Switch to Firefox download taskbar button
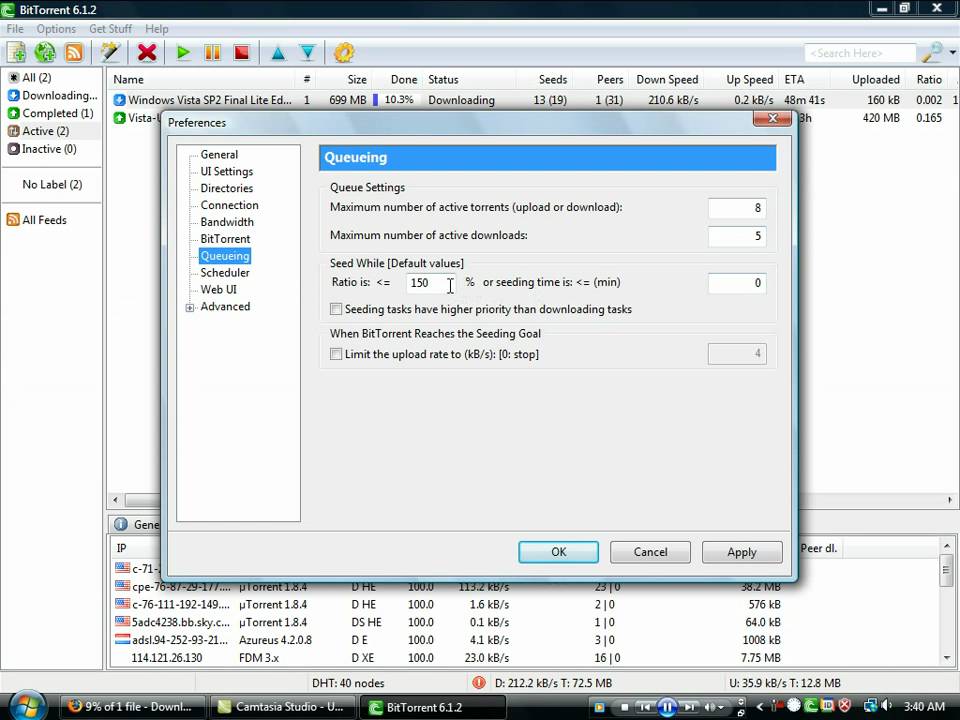960x720 pixels. click(131, 707)
